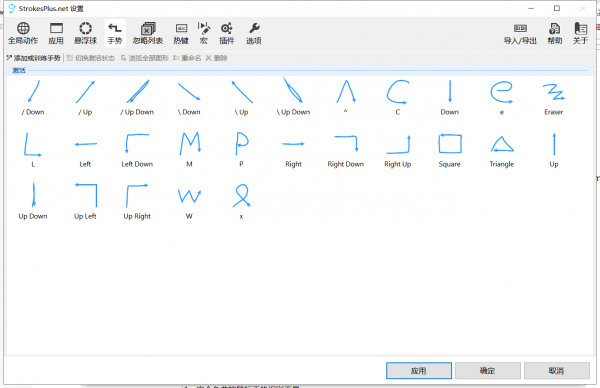Open the 插件 plugins tab
Image resolution: width=600 pixels, height=388 pixels.
click(227, 33)
